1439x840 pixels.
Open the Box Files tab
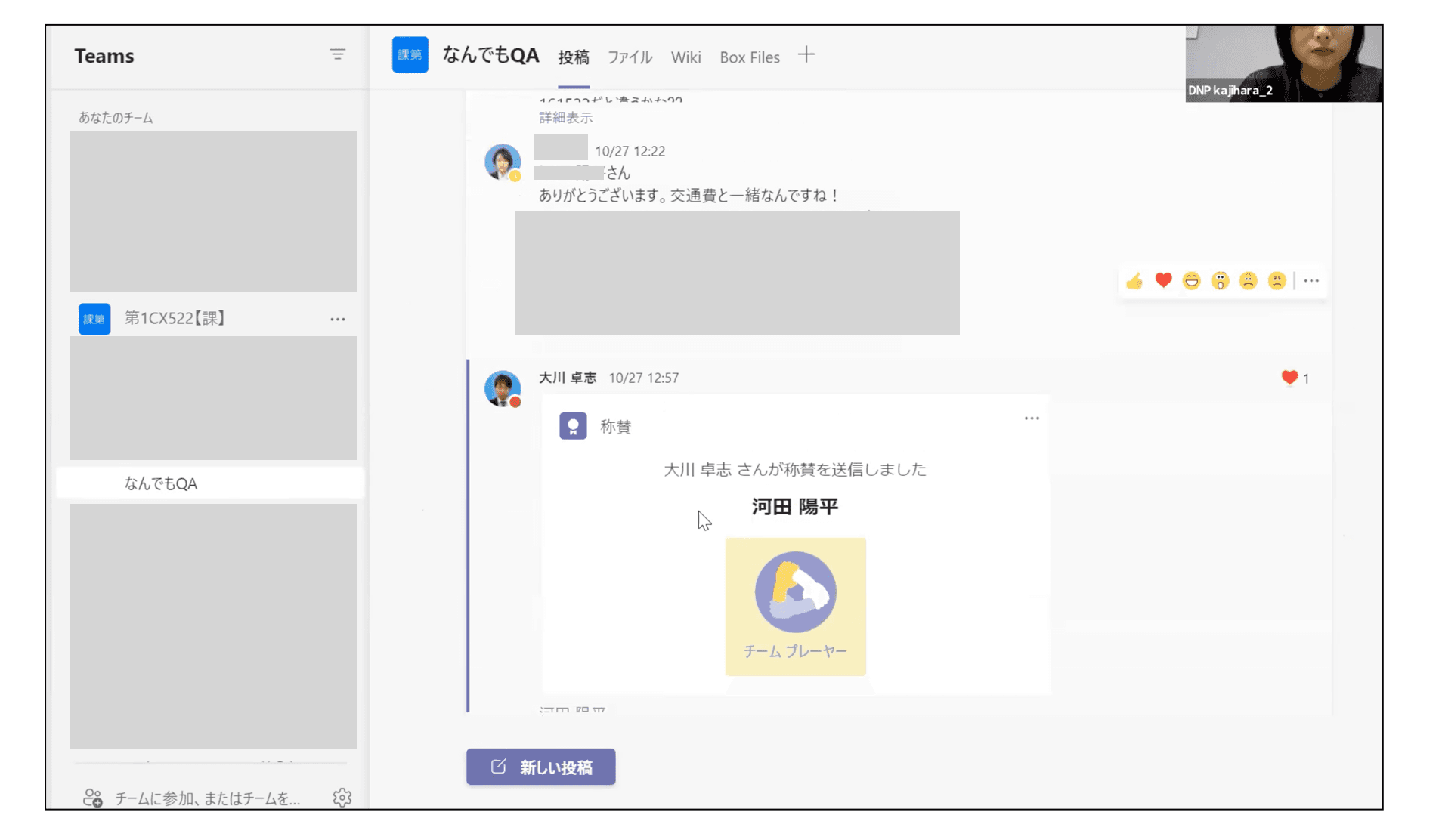[x=749, y=57]
